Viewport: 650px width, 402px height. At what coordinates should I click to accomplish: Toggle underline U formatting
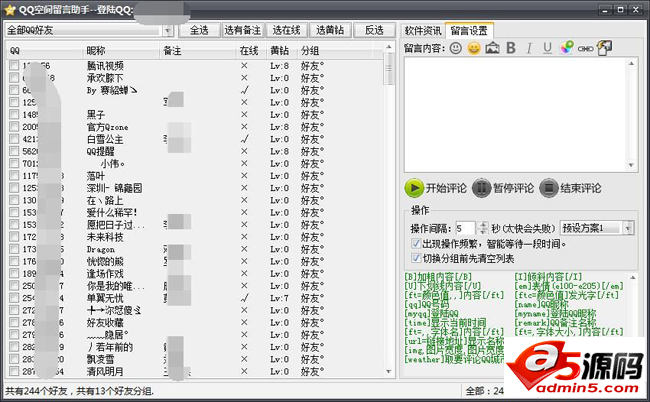tap(547, 48)
